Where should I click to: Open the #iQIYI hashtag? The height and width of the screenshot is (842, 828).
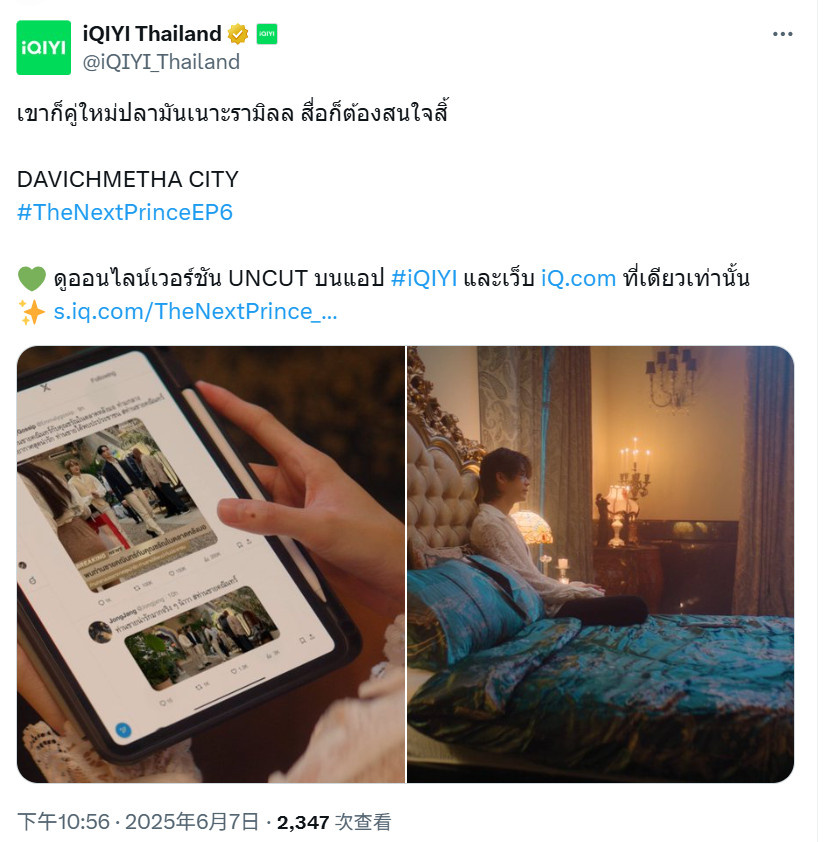424,279
